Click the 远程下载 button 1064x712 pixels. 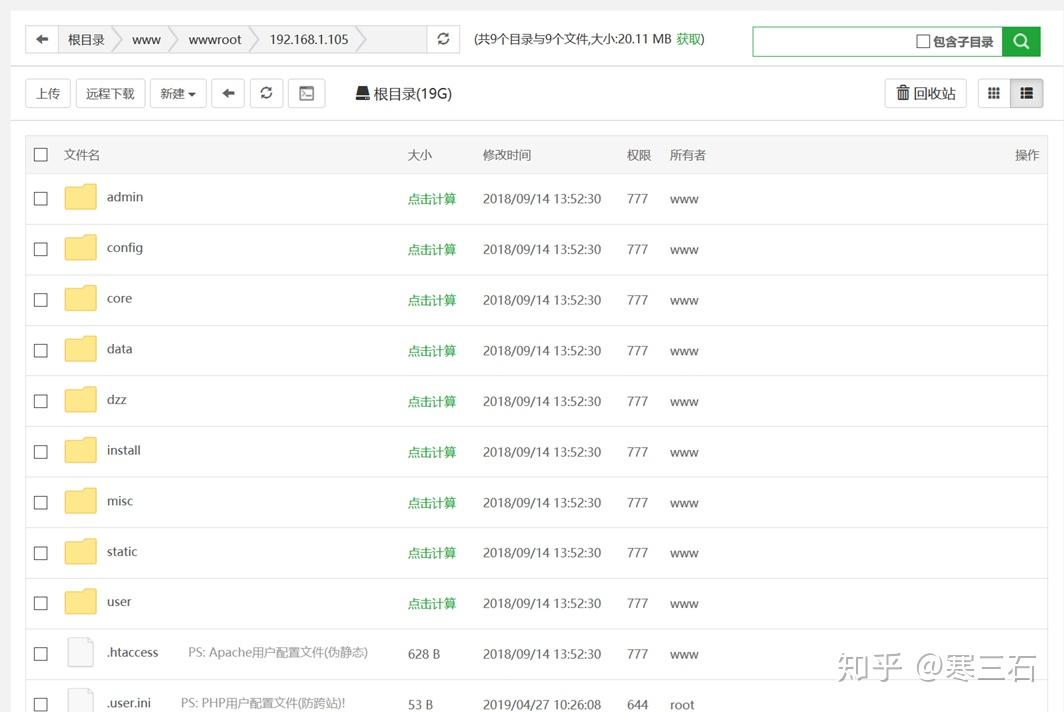[110, 94]
